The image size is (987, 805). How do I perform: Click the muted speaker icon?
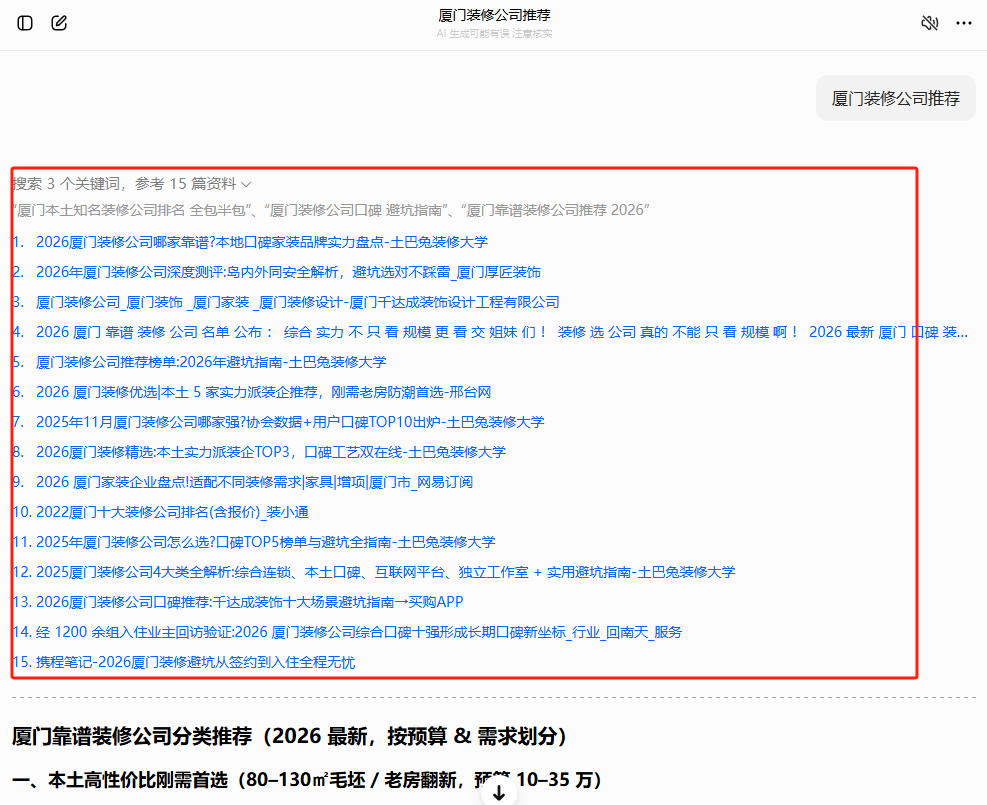coord(930,23)
